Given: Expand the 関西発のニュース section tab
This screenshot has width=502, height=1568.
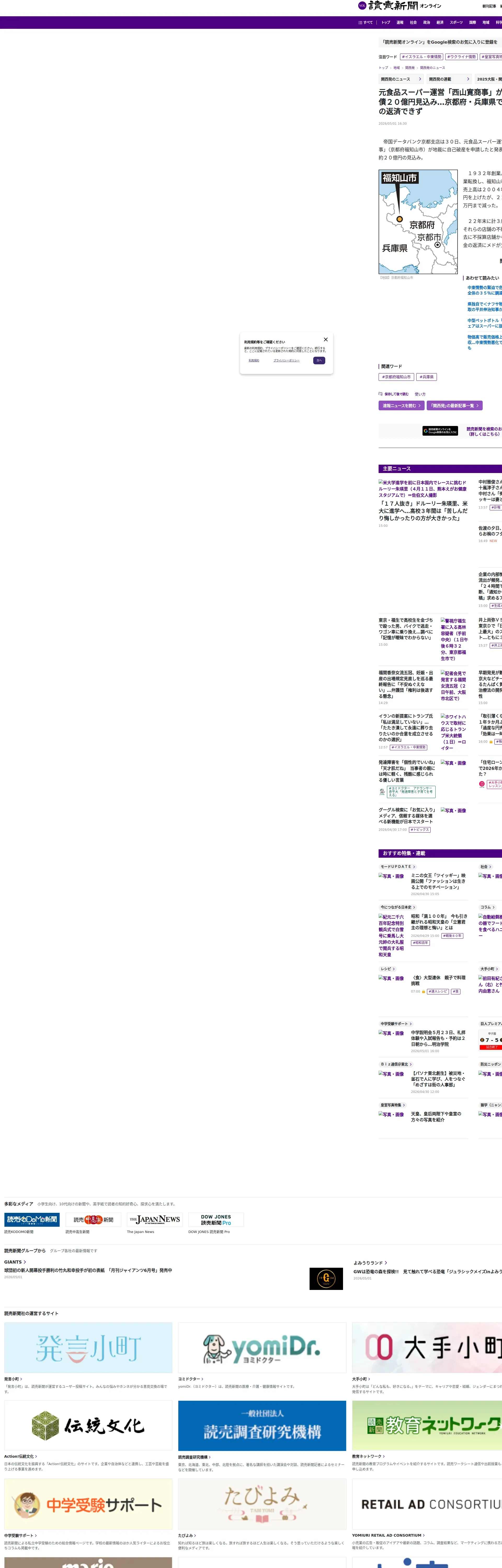Looking at the screenshot, I should click(x=401, y=79).
